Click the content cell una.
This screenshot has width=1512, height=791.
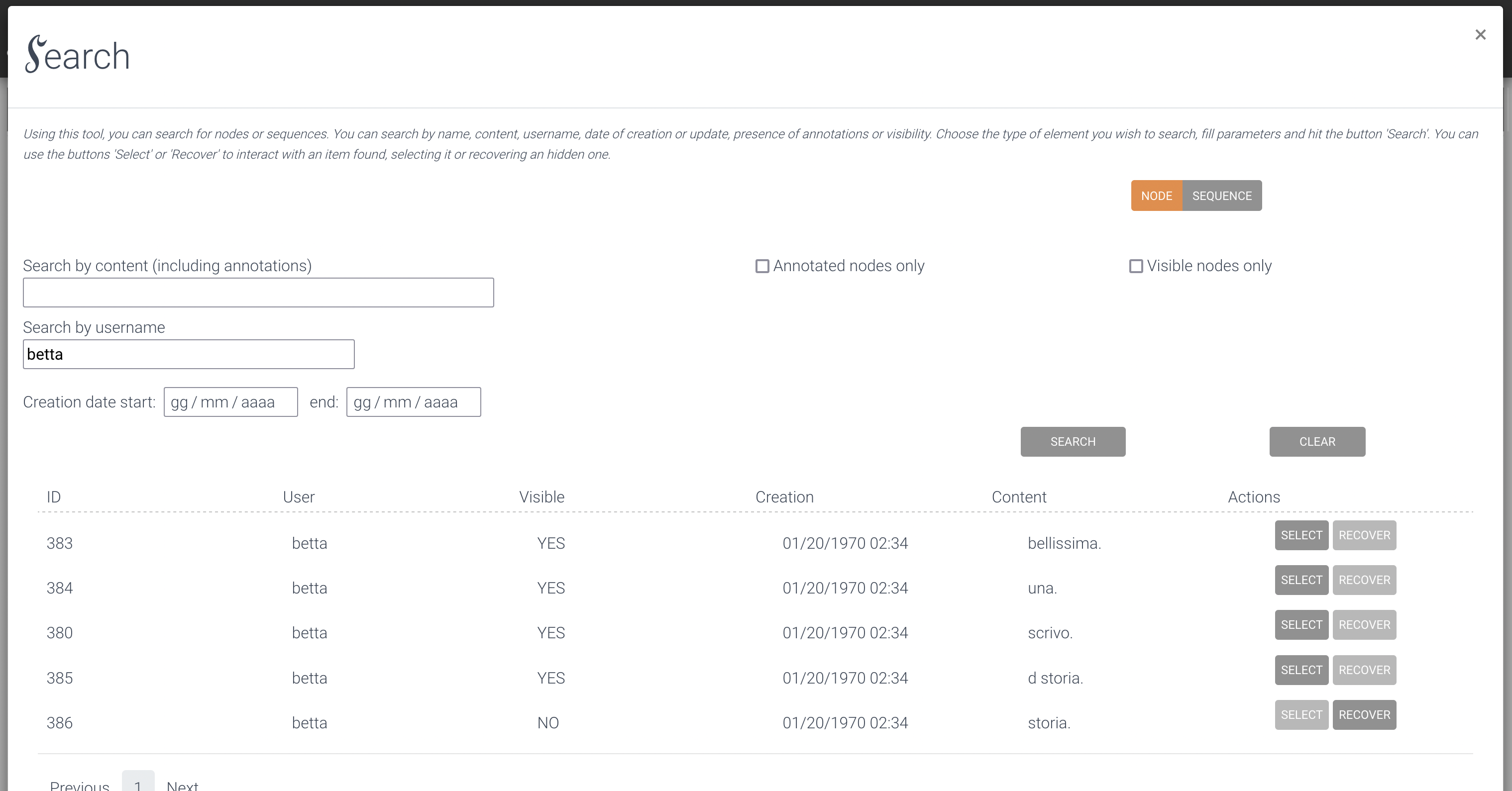click(x=1042, y=588)
